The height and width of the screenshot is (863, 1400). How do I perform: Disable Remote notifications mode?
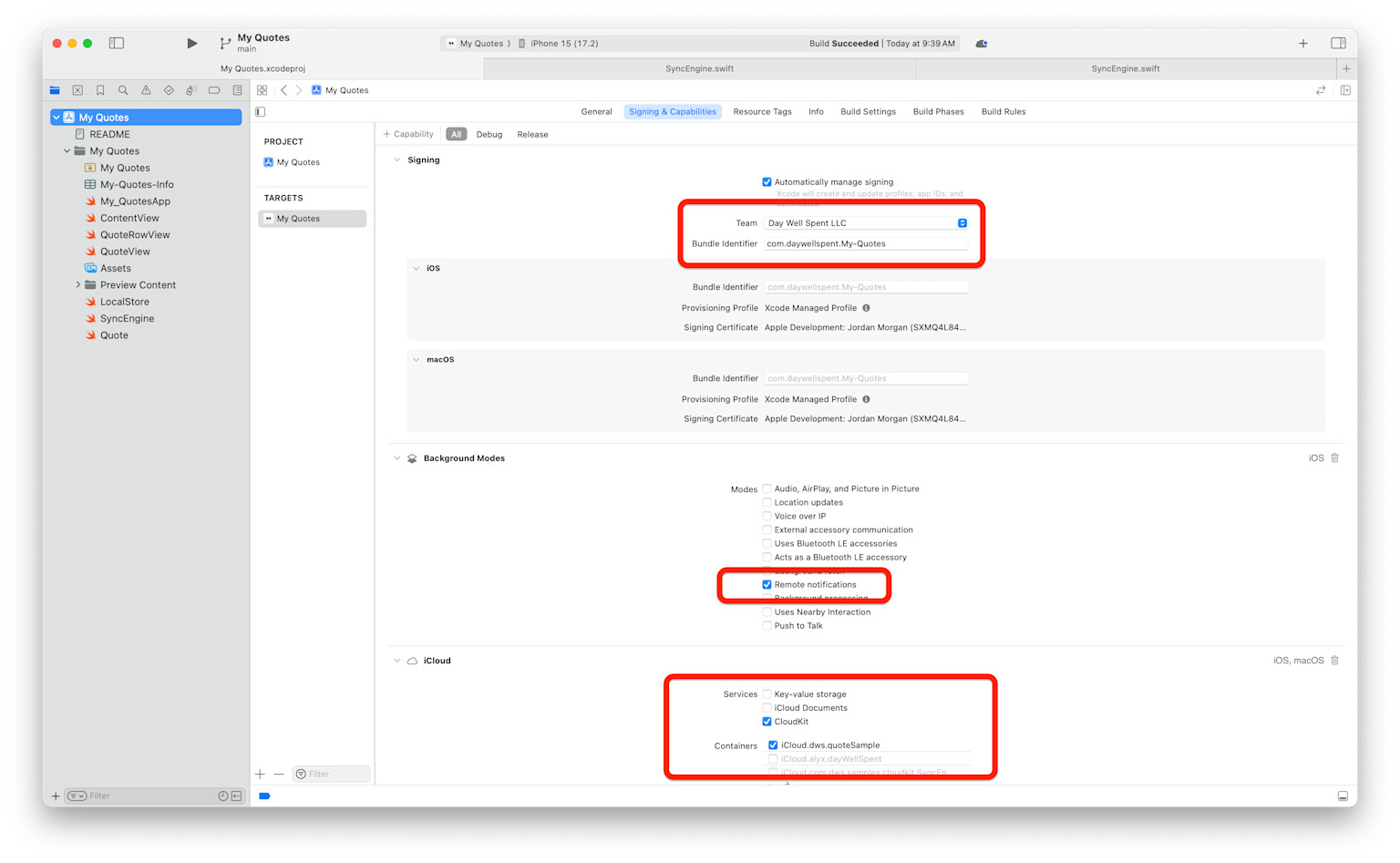pyautogui.click(x=767, y=585)
